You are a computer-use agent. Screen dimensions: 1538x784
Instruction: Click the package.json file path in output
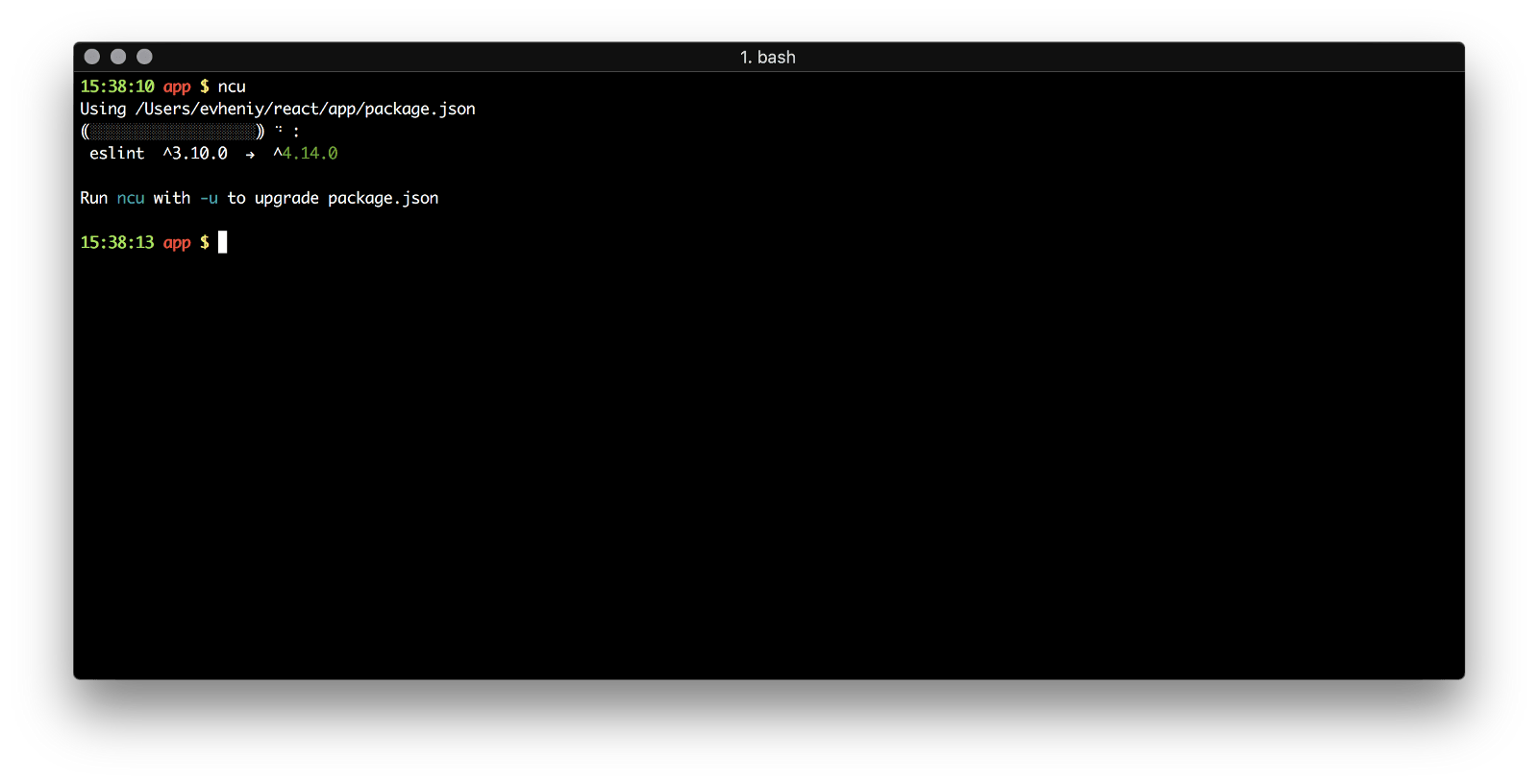coord(305,109)
